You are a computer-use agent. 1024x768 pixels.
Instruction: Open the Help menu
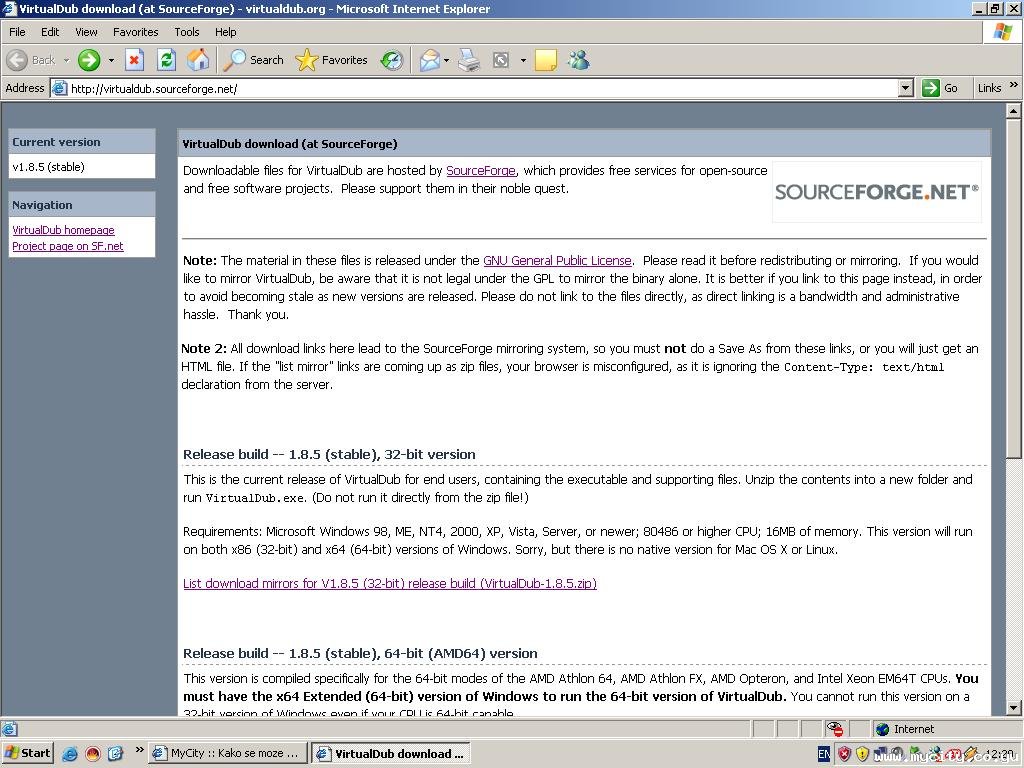[x=225, y=32]
